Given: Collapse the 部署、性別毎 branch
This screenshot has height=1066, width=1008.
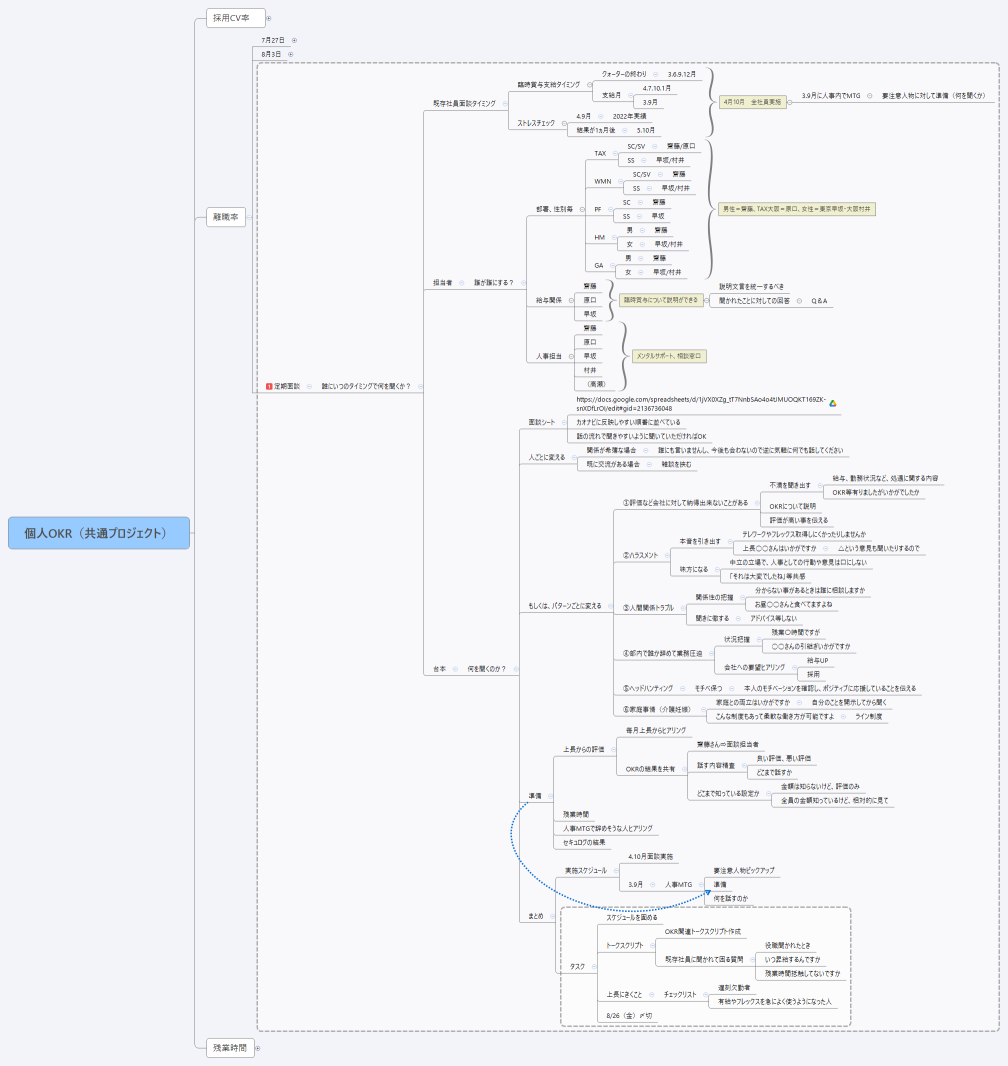Looking at the screenshot, I should (x=582, y=209).
